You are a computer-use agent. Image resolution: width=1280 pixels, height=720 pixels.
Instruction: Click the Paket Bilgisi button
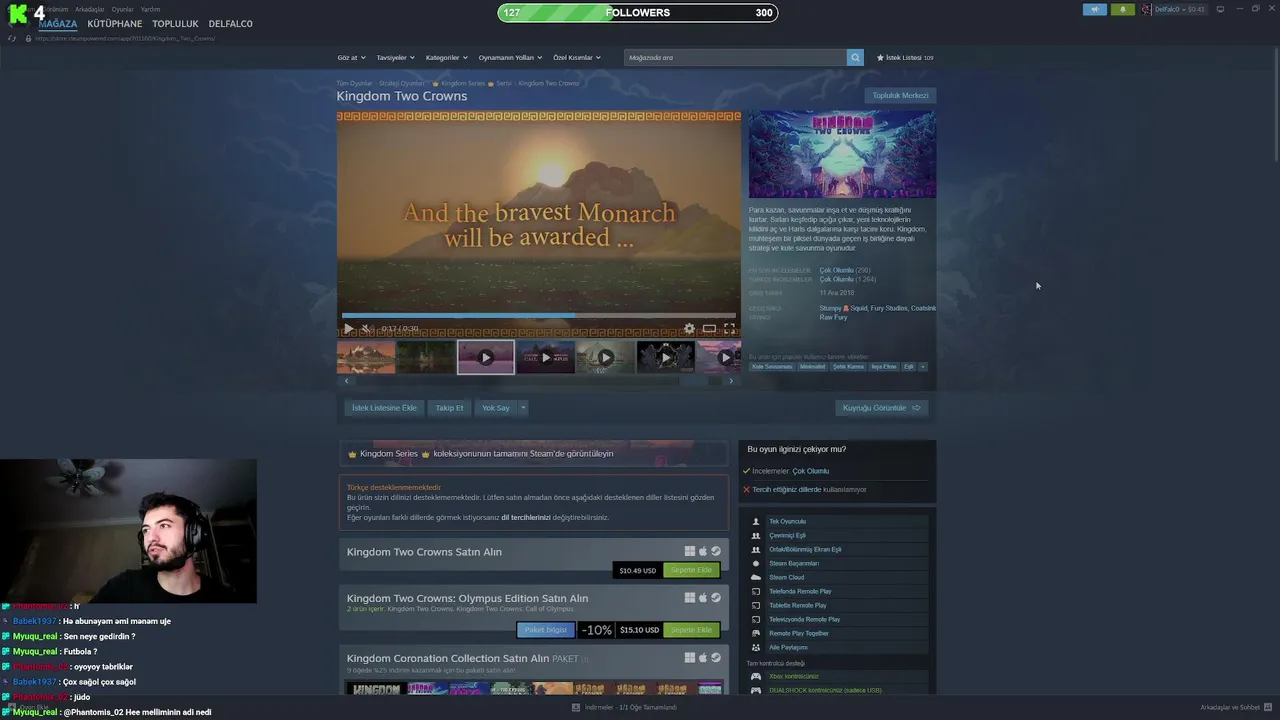tap(546, 630)
